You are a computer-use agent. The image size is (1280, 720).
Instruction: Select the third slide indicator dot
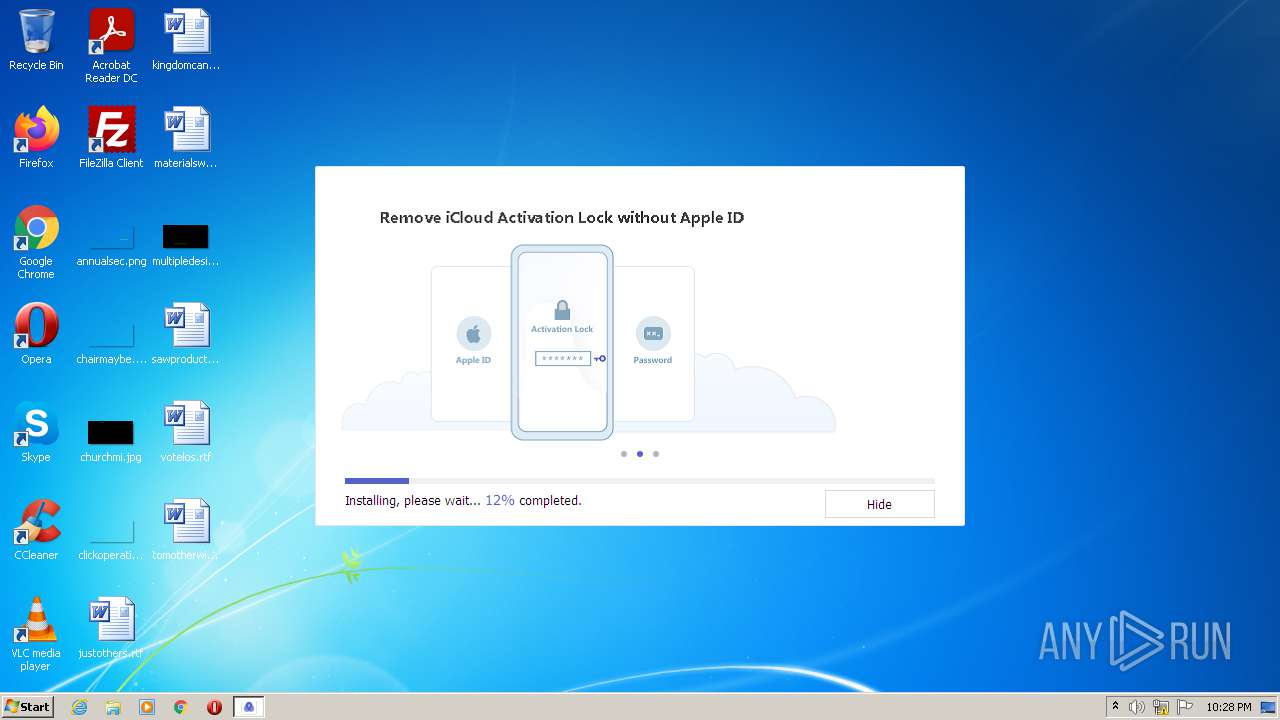click(x=656, y=454)
